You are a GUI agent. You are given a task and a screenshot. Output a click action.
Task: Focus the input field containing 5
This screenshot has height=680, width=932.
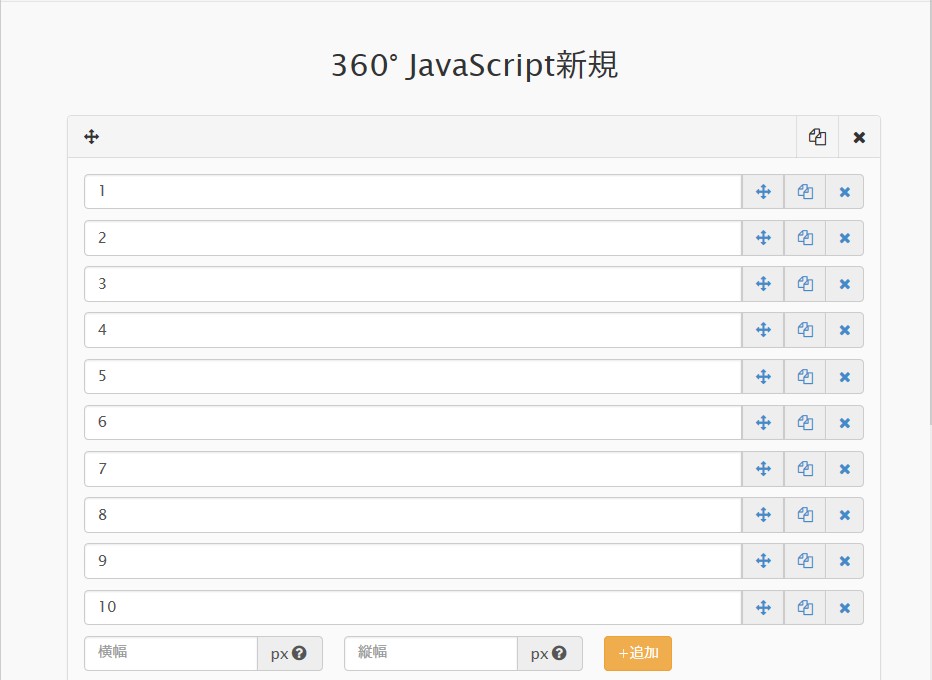click(413, 376)
